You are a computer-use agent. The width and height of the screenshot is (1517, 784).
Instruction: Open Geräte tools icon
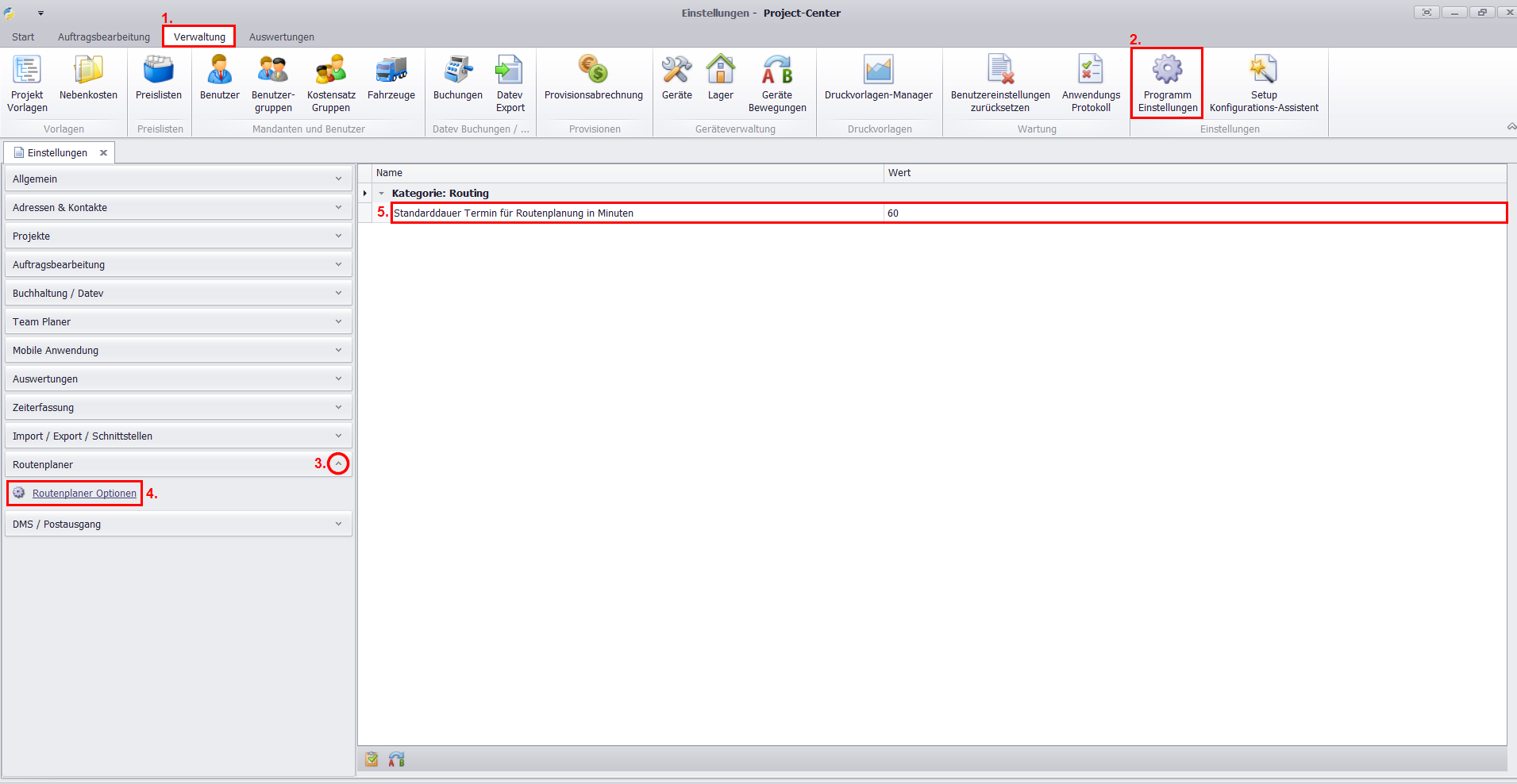676,71
